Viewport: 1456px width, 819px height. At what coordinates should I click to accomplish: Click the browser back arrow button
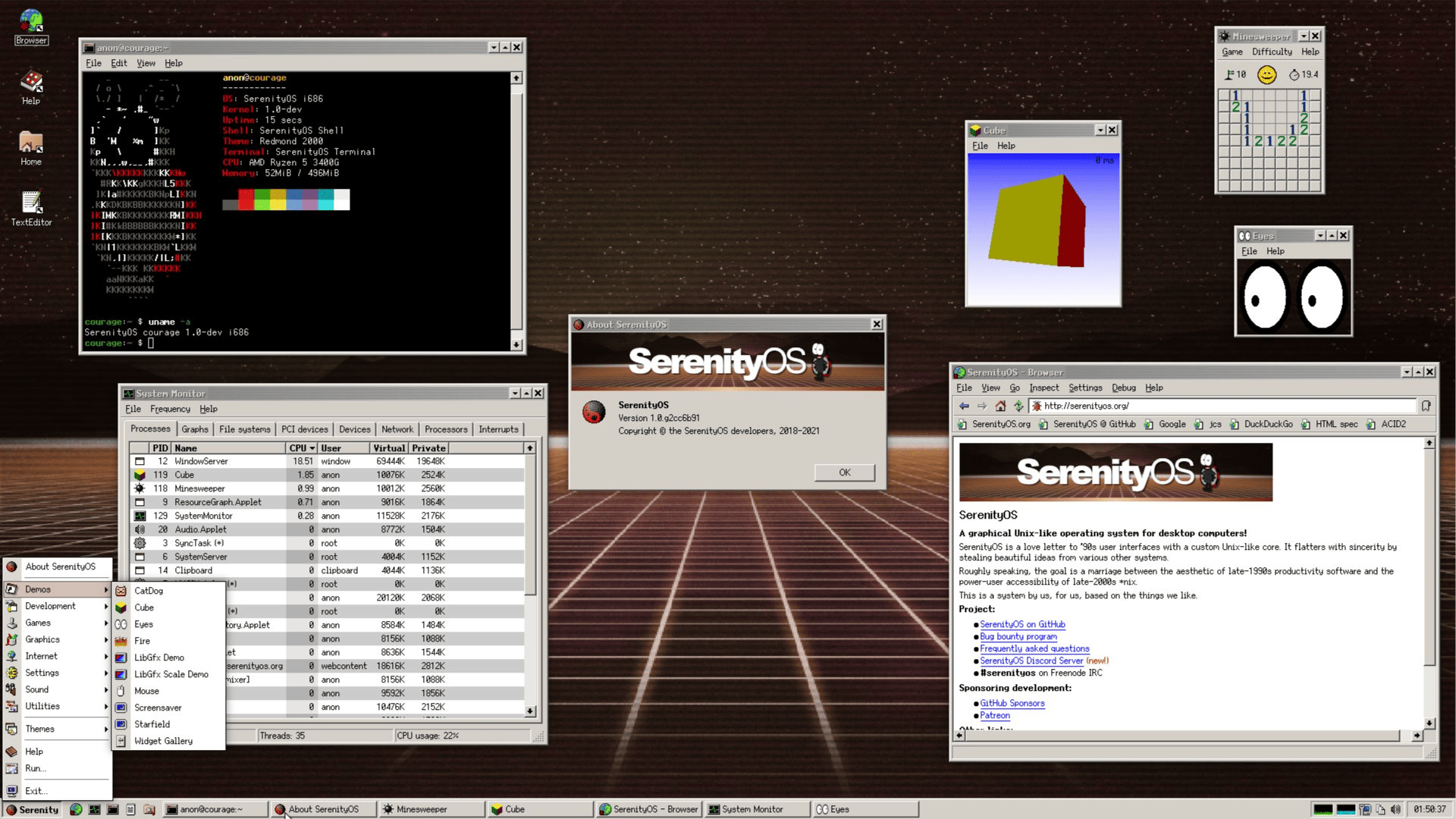tap(964, 406)
